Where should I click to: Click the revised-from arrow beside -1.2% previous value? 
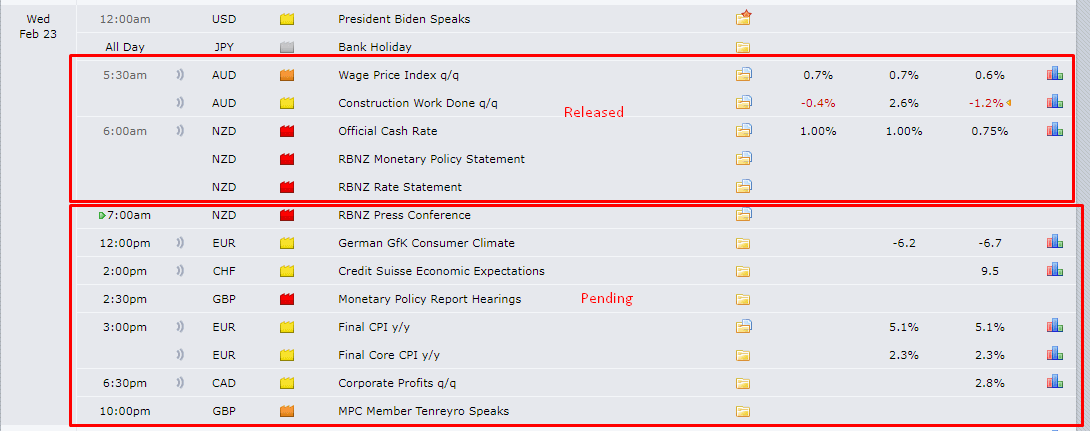point(1009,103)
